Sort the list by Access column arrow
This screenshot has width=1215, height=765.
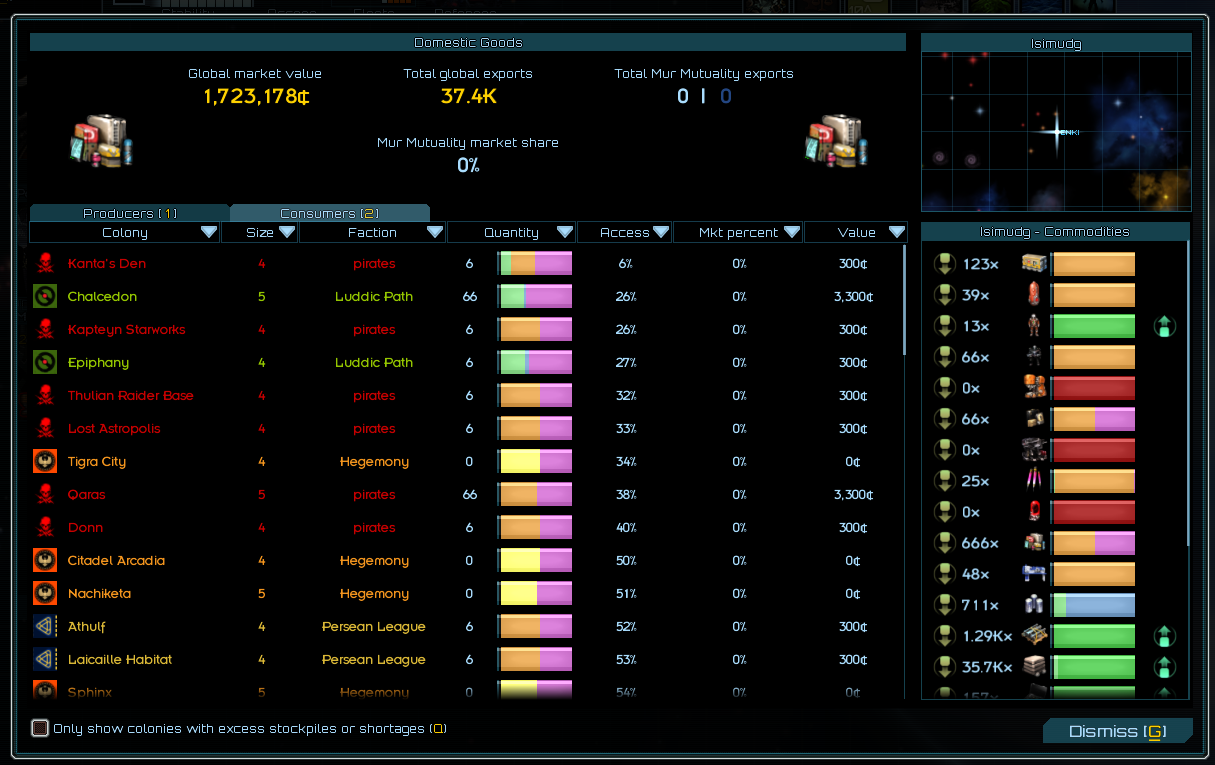click(661, 232)
